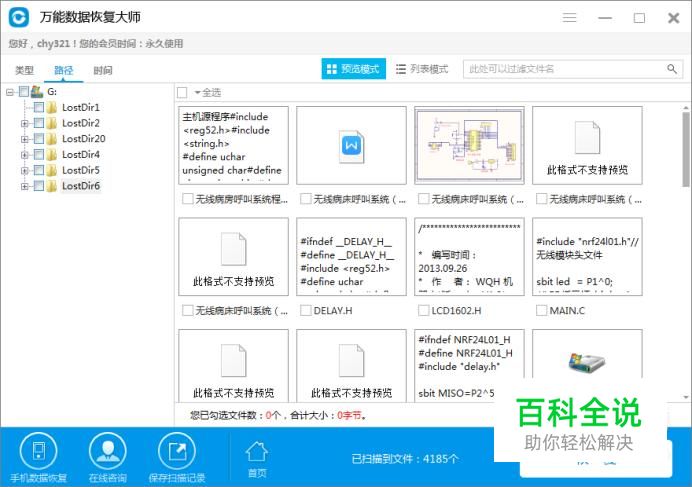
Task: Check the DELAY.H file checkbox
Action: pos(305,310)
